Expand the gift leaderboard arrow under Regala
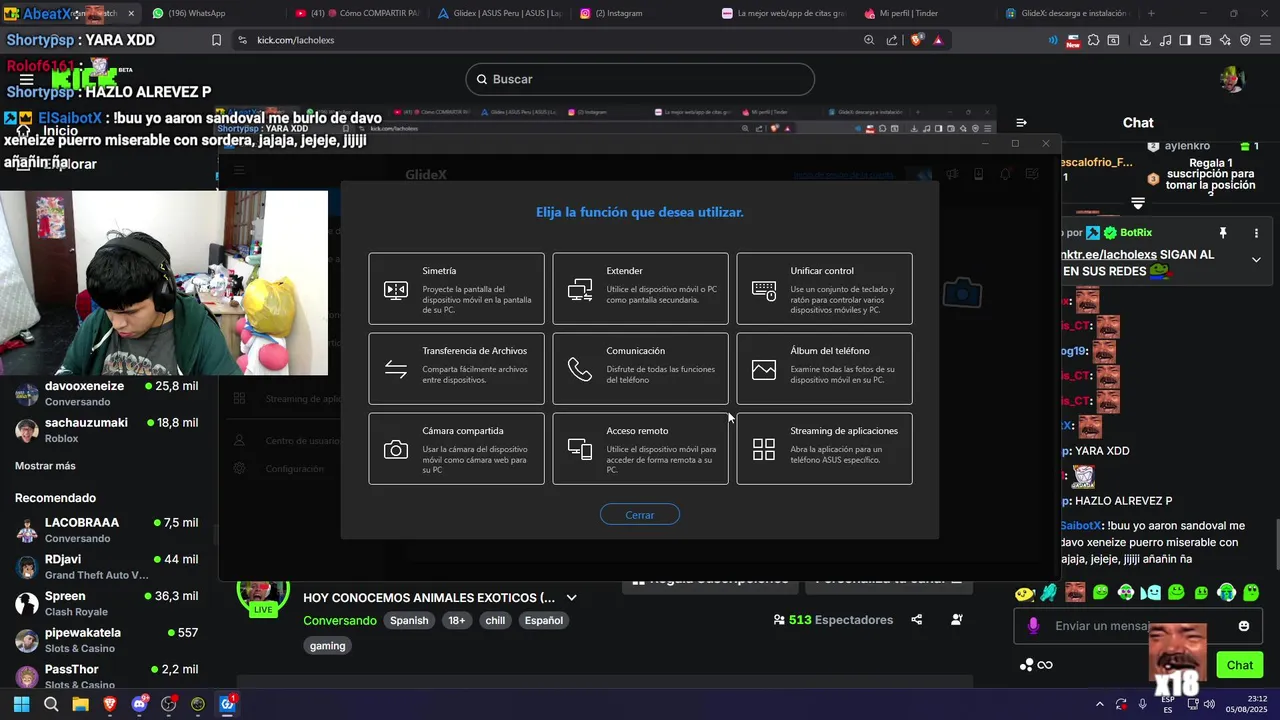 [x=1137, y=203]
